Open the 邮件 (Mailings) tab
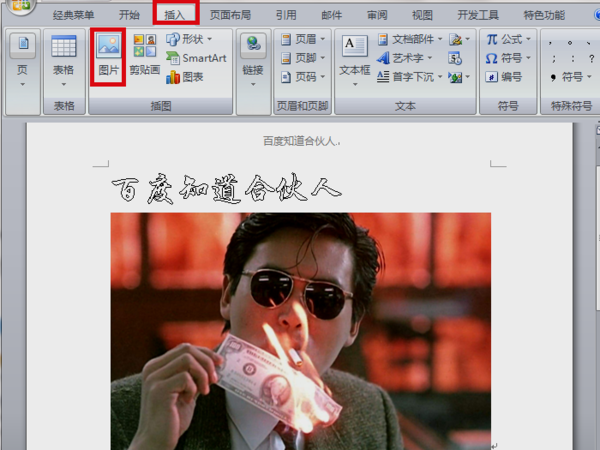 331,15
